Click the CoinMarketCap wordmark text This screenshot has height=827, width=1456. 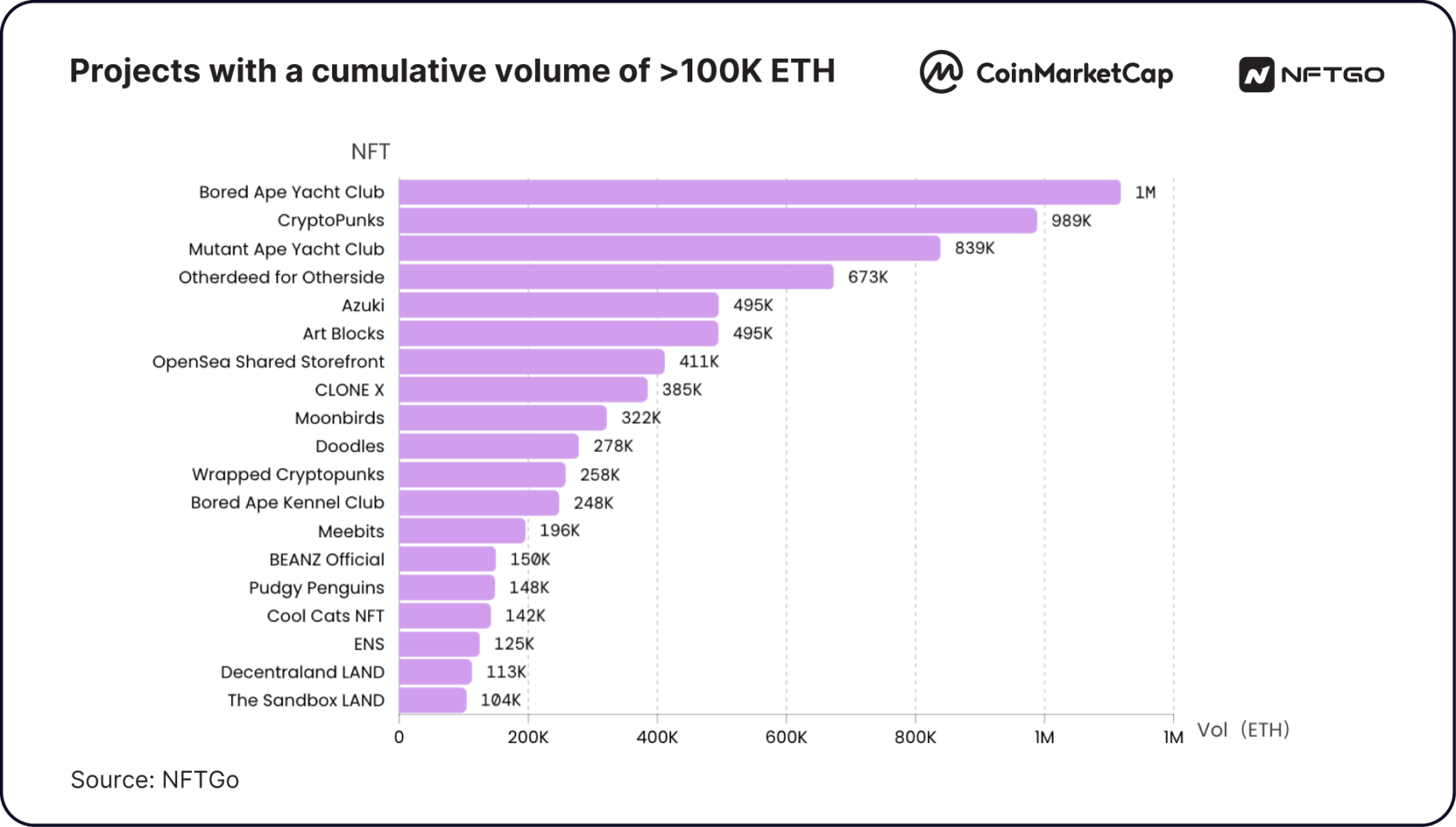(x=1075, y=74)
